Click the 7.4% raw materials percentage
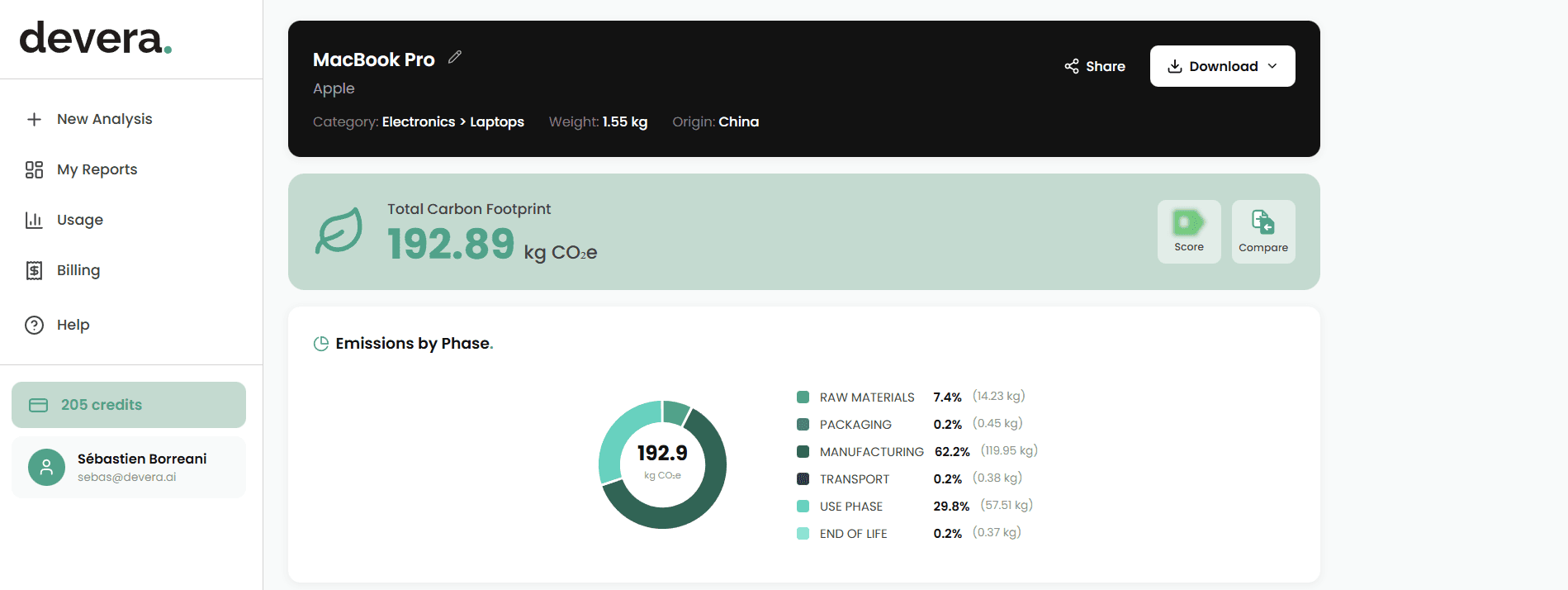1568x590 pixels. pos(948,397)
